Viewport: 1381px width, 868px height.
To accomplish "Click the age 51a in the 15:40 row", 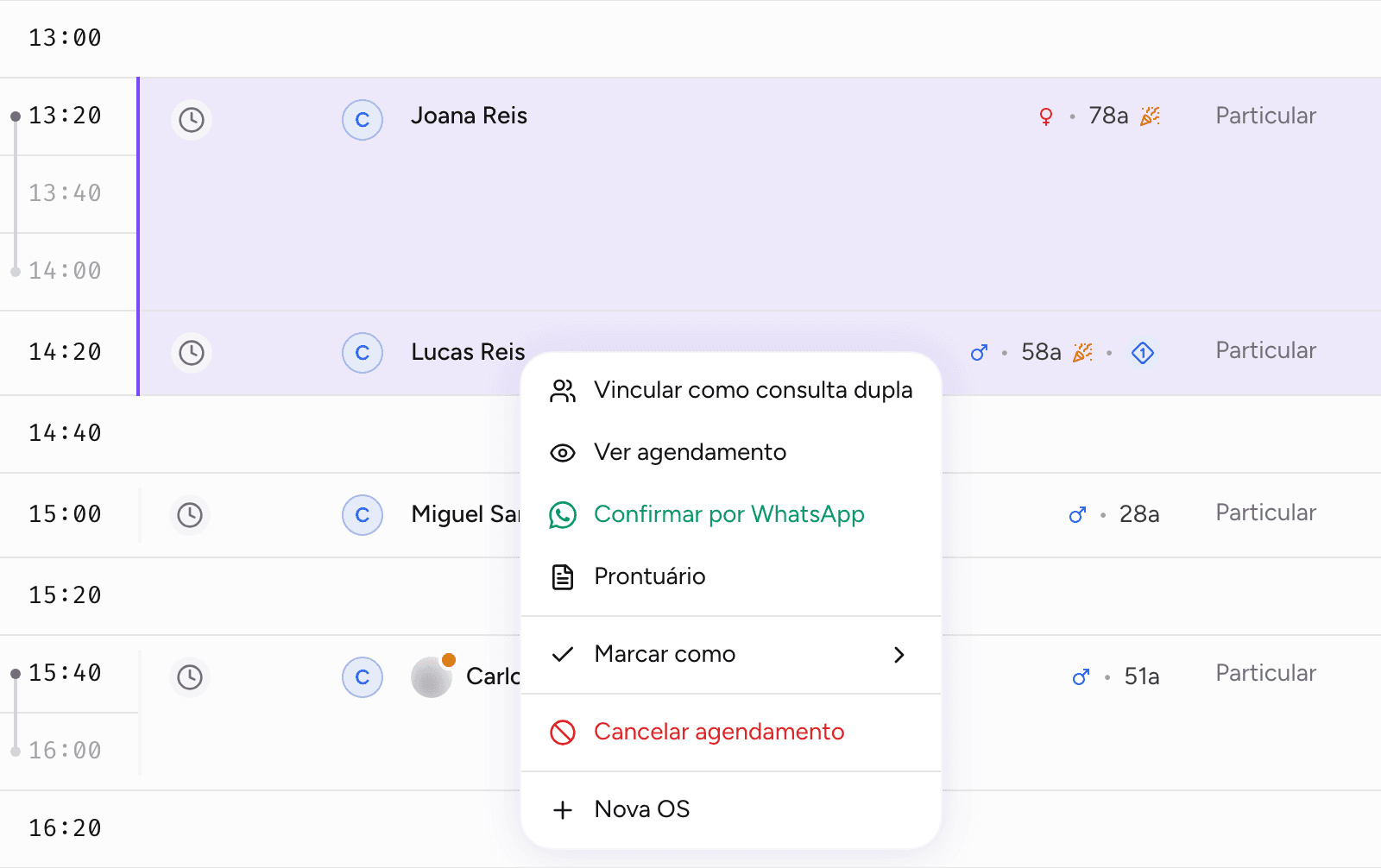I will (1141, 676).
